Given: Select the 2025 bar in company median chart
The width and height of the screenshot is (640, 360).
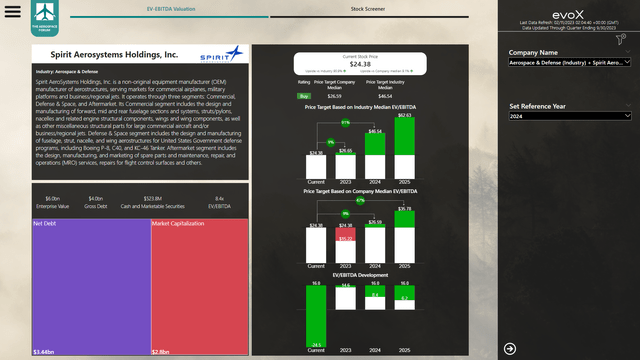Looking at the screenshot, I should pyautogui.click(x=404, y=237).
